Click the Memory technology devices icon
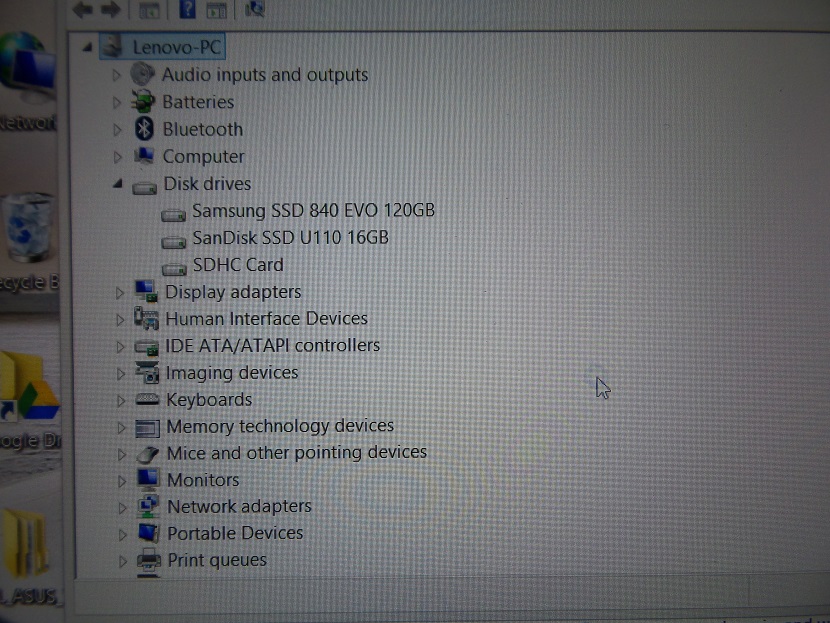The image size is (830, 623). pyautogui.click(x=148, y=428)
